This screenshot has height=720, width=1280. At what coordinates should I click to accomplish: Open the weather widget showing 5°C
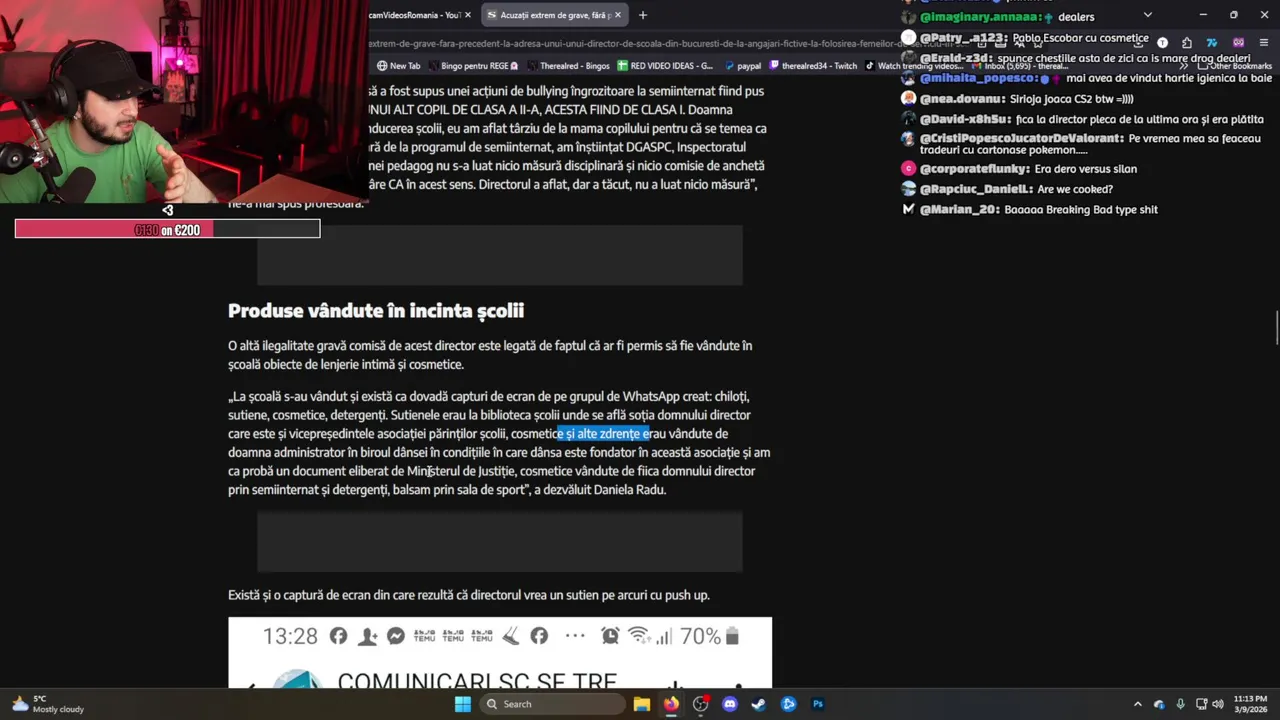[48, 704]
